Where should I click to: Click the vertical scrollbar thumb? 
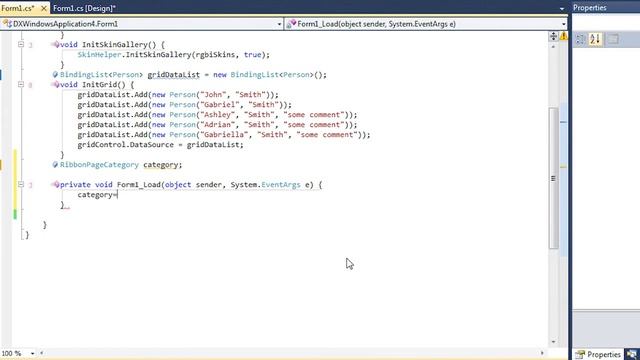(x=553, y=178)
